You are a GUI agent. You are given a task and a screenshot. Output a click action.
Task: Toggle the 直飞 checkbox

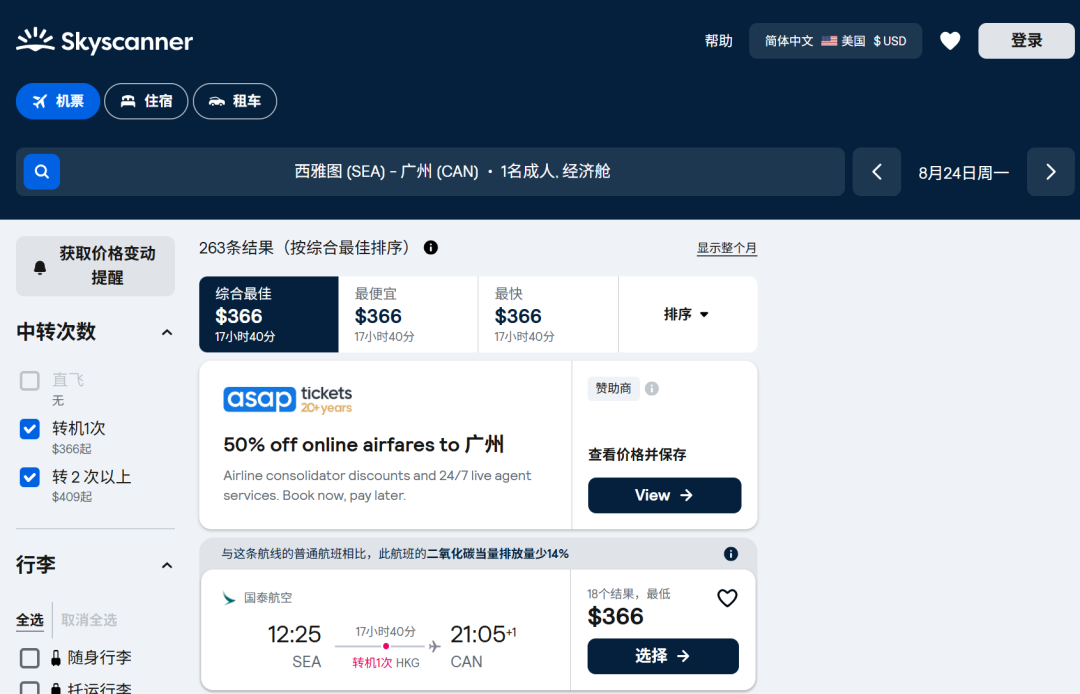tap(30, 381)
